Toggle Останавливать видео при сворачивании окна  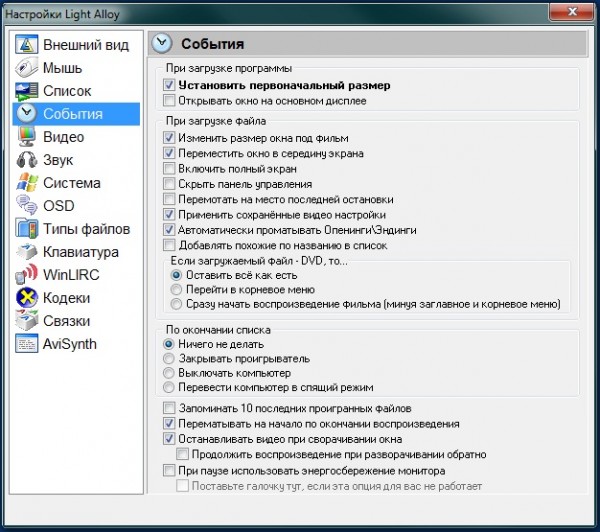click(169, 438)
